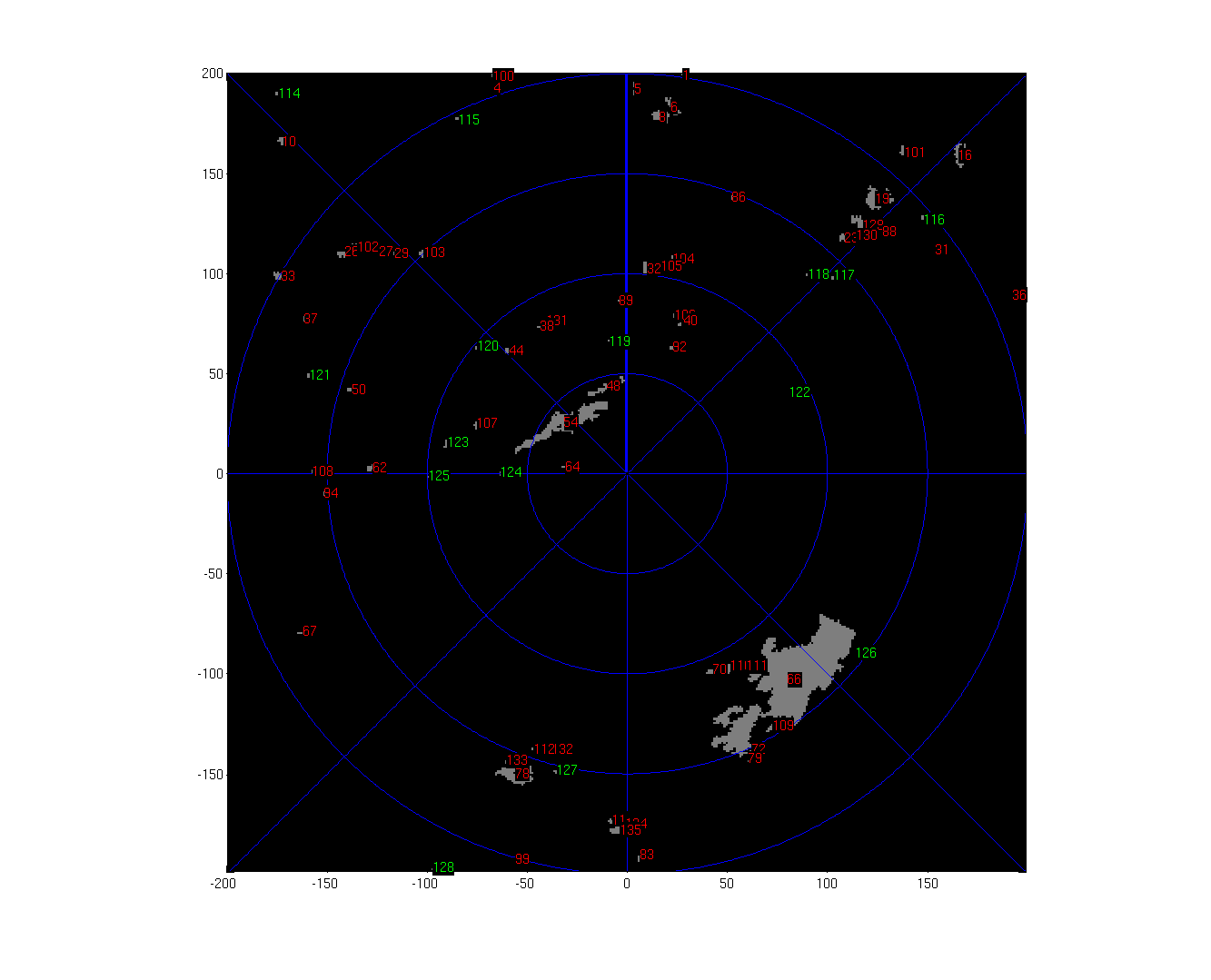The width and height of the screenshot is (1211, 980).
Task: Click the red track label 44
Action: 516,351
